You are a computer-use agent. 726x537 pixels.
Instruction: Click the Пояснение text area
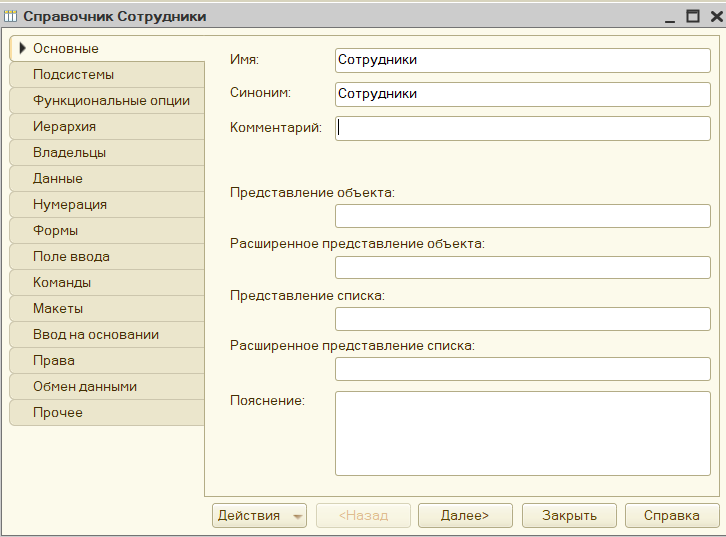[x=523, y=433]
